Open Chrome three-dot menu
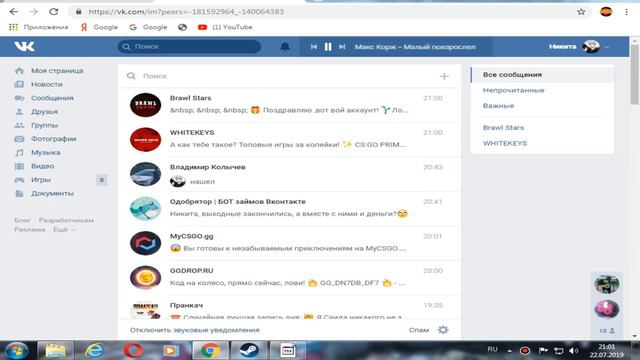 coord(627,12)
